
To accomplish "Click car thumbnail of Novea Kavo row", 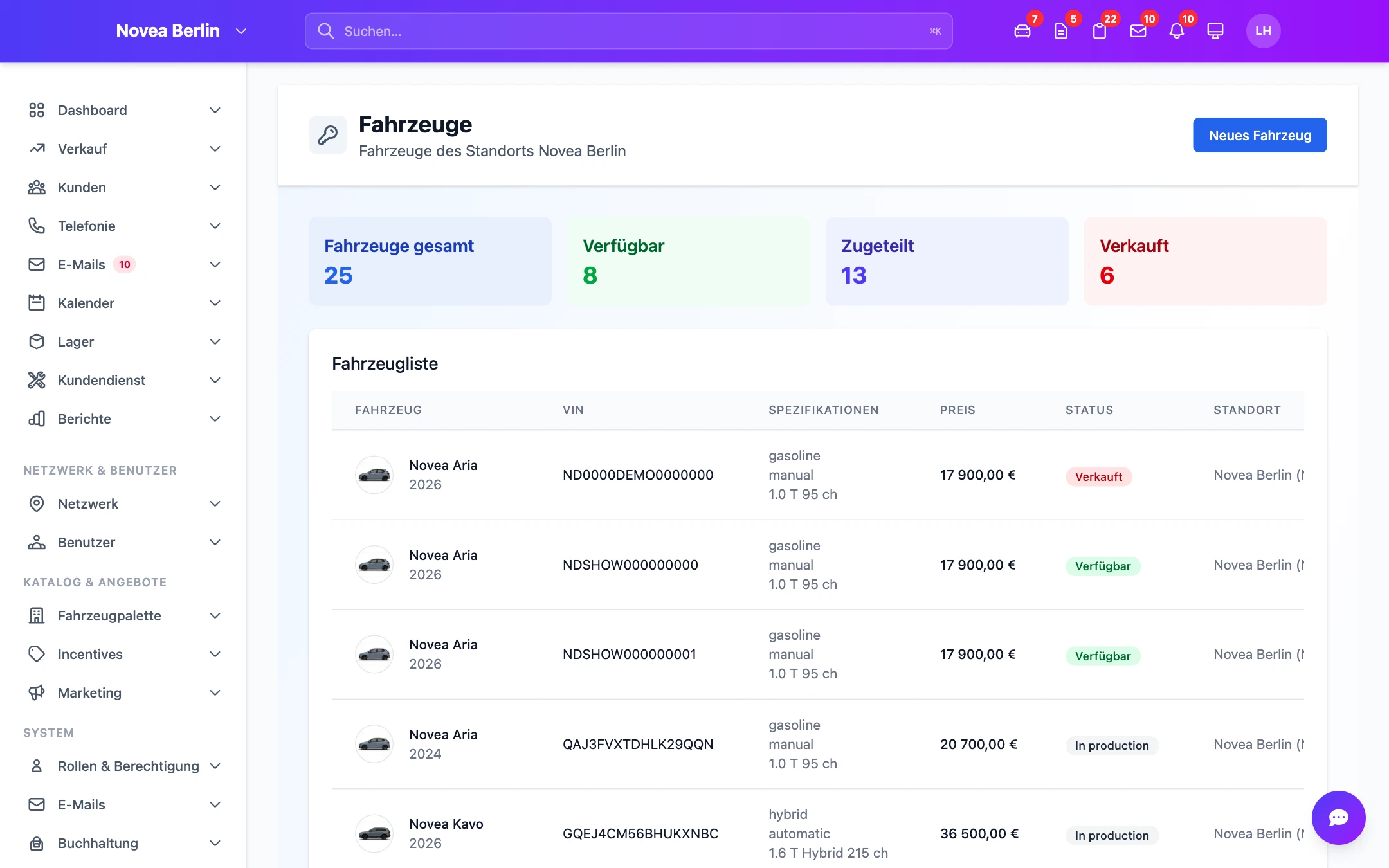I will pos(374,834).
